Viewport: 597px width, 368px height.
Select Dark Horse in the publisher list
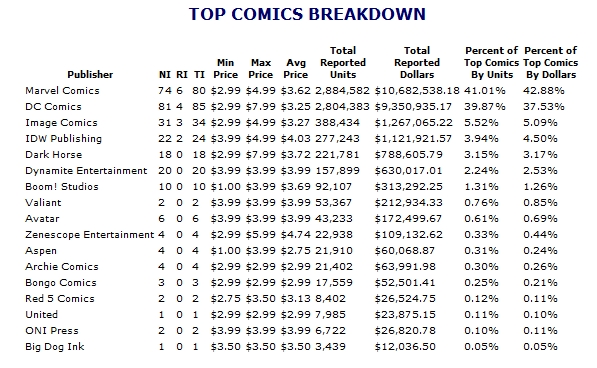pyautogui.click(x=54, y=155)
